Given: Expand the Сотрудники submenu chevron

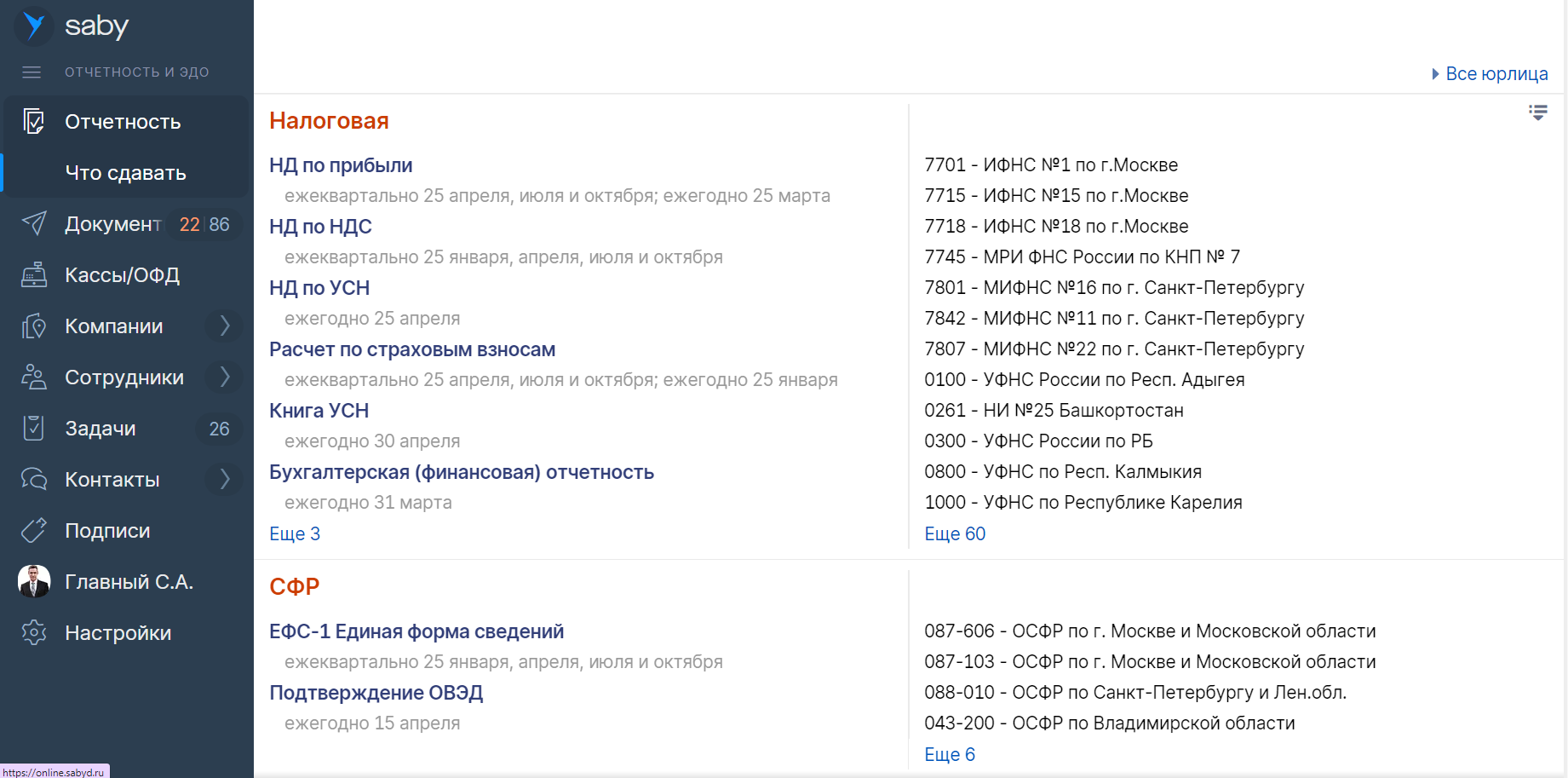Looking at the screenshot, I should (224, 377).
